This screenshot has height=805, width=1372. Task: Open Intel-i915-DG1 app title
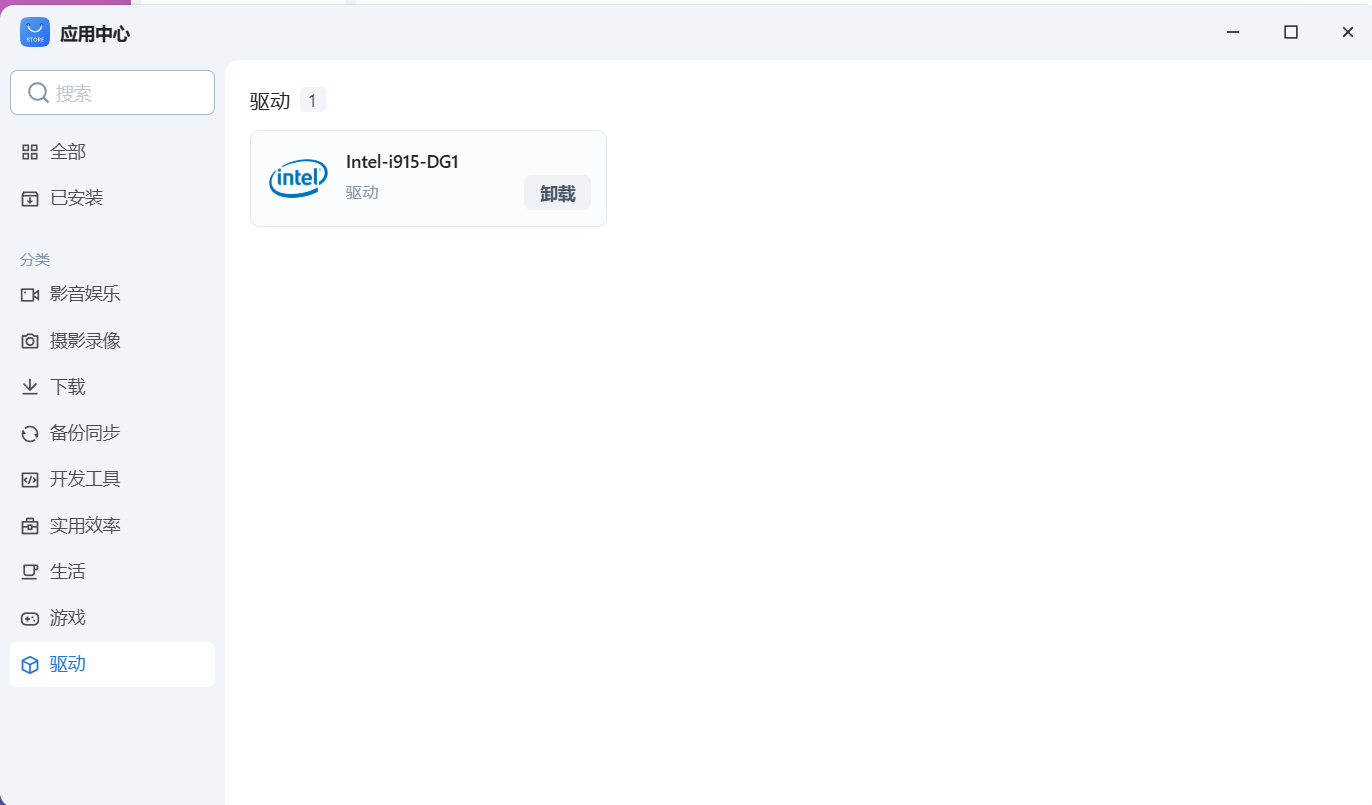[402, 162]
